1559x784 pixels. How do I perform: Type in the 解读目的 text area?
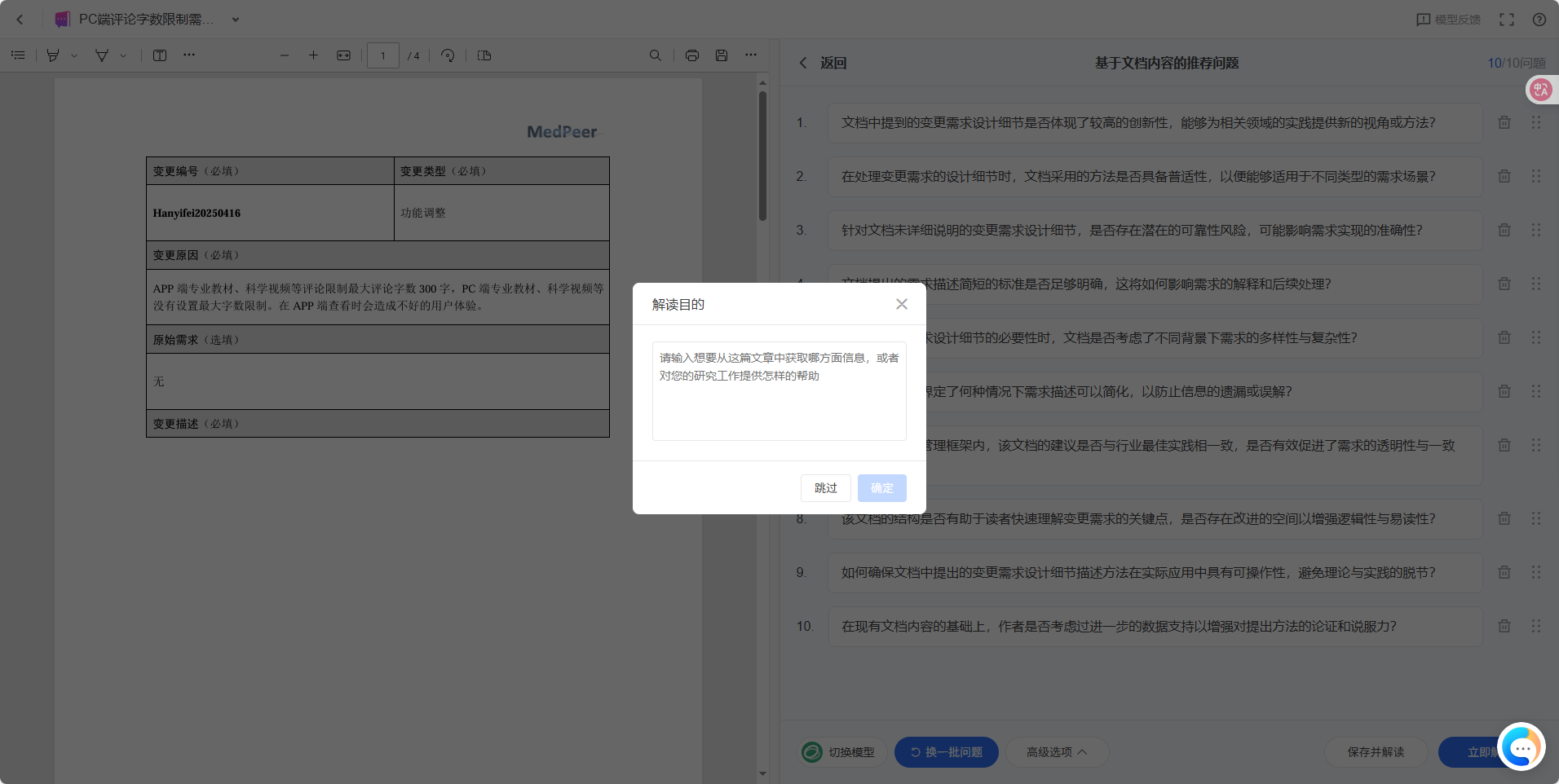(778, 391)
